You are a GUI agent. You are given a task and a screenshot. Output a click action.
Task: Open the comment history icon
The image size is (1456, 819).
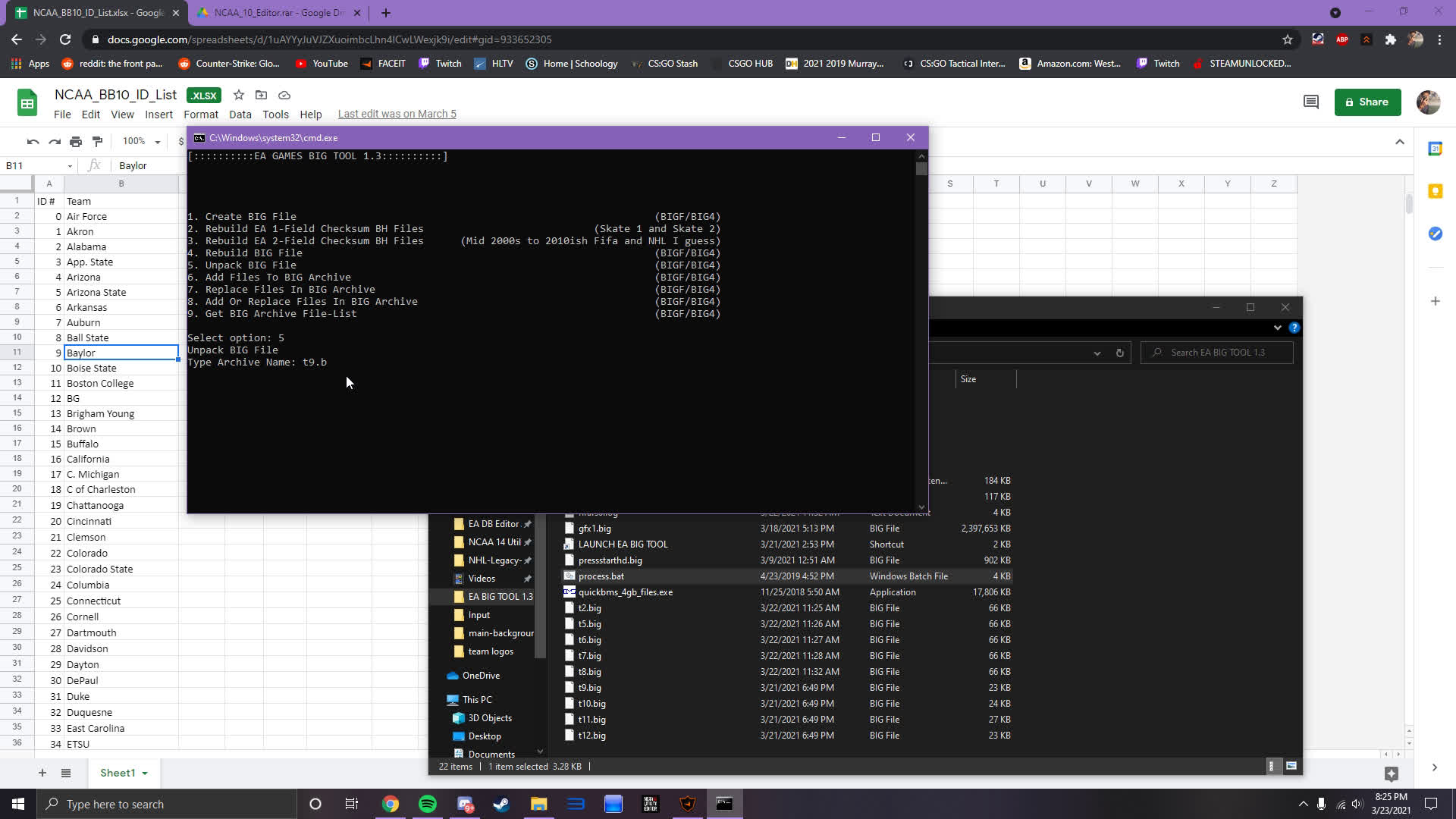[1310, 102]
